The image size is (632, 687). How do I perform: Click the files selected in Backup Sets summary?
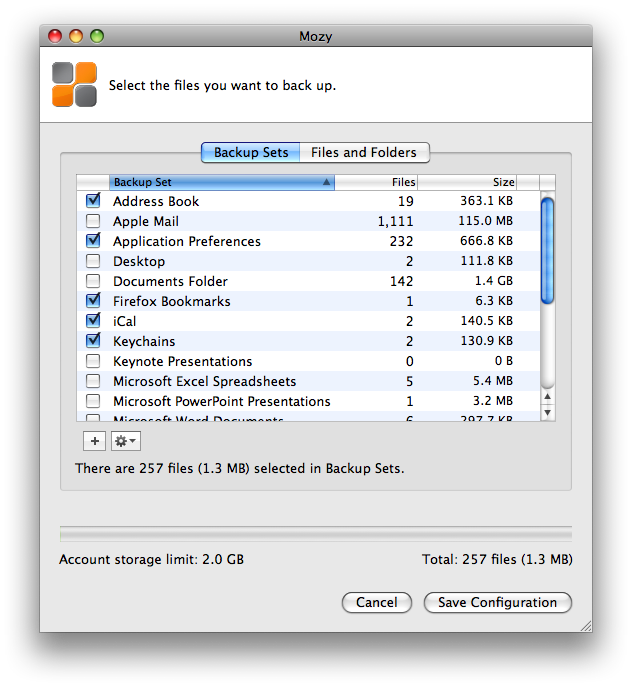click(x=239, y=468)
